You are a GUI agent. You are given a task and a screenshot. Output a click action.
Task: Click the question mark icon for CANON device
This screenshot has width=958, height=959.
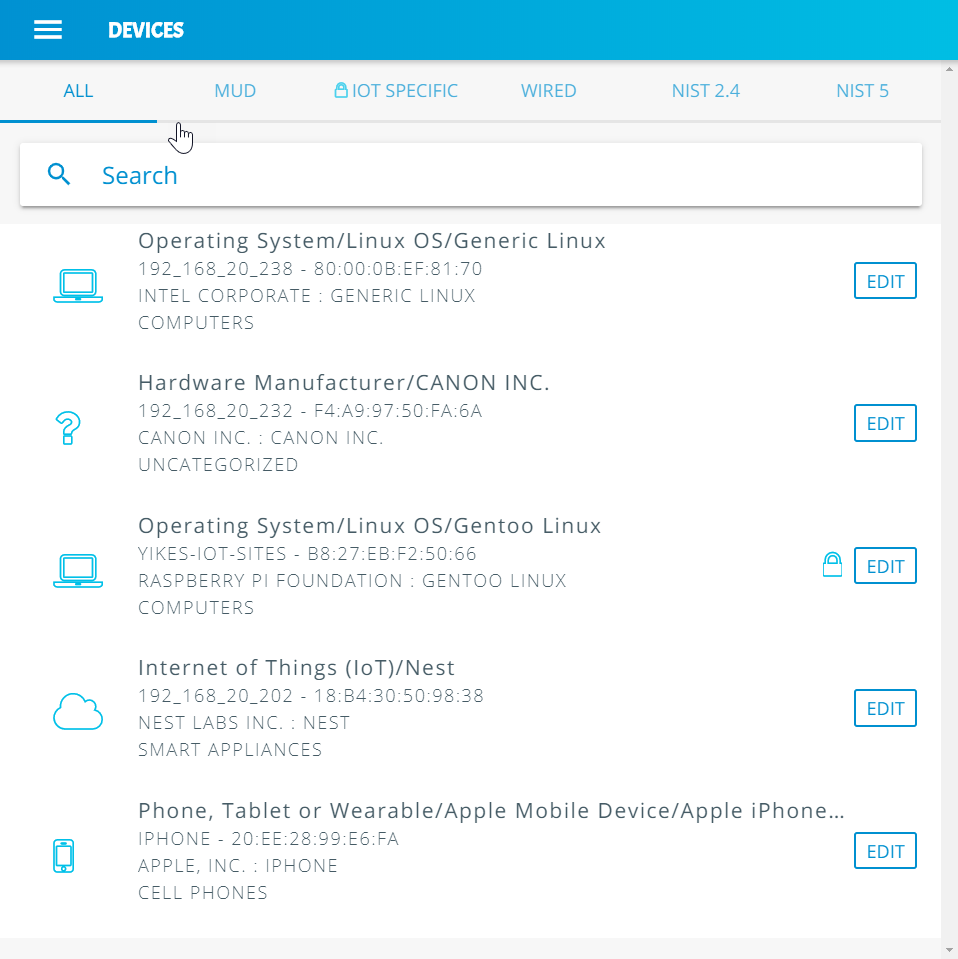tap(68, 428)
